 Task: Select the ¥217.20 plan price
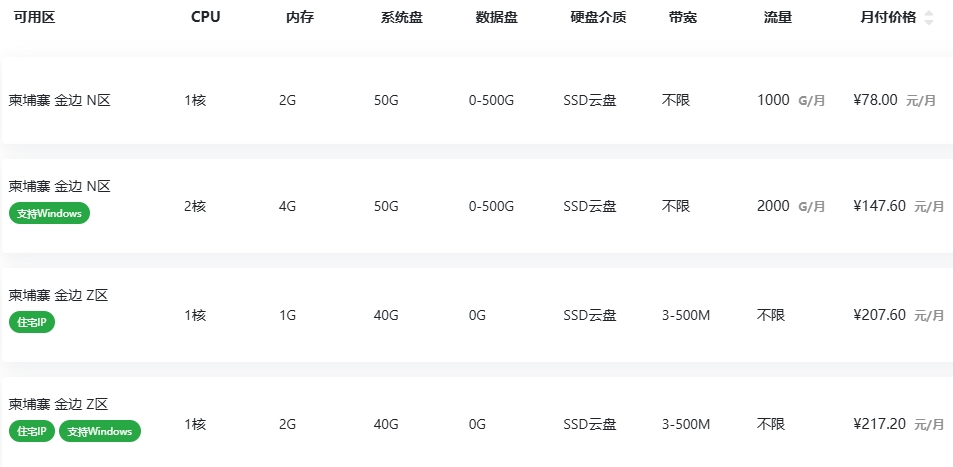tap(879, 424)
